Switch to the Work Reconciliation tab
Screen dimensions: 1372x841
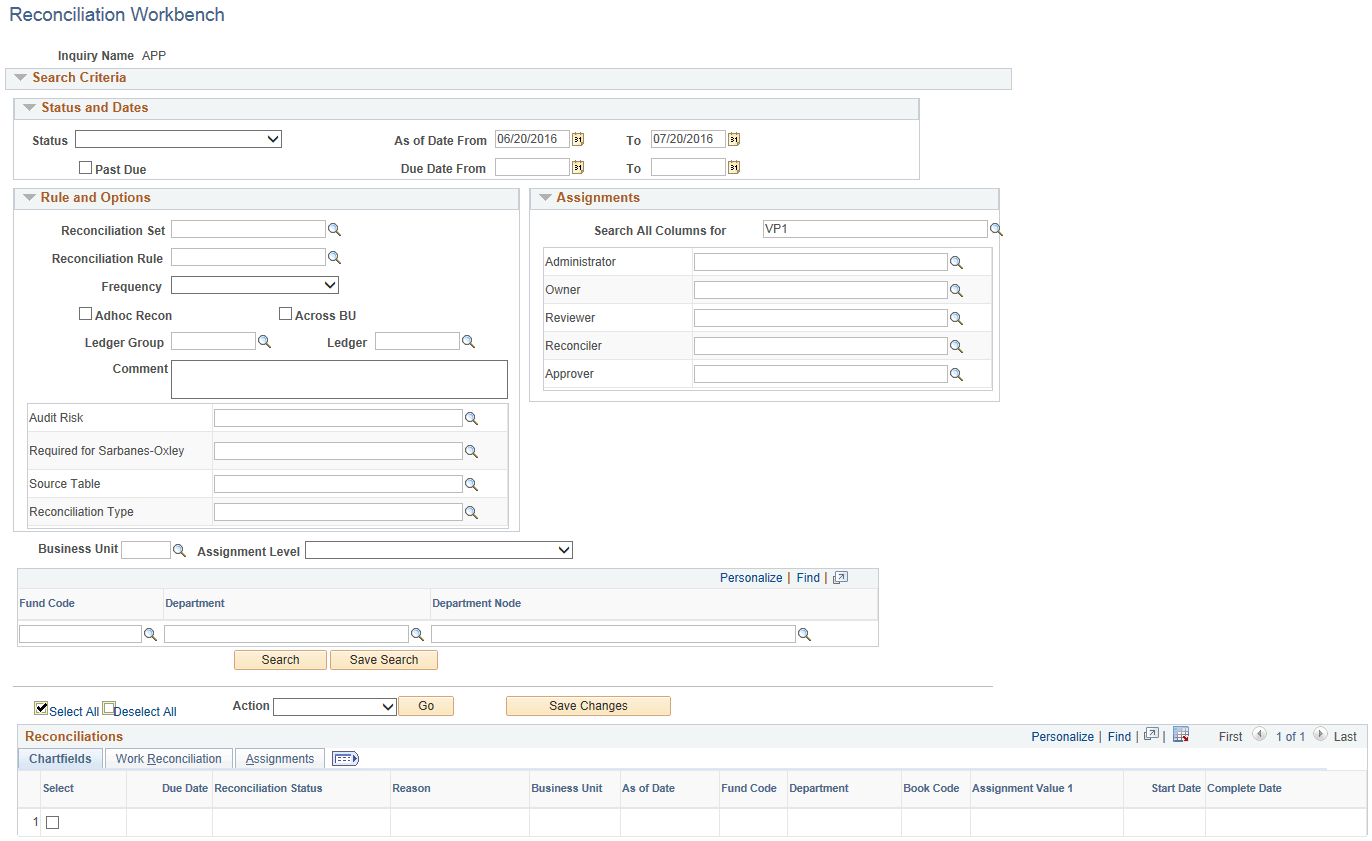(x=168, y=758)
